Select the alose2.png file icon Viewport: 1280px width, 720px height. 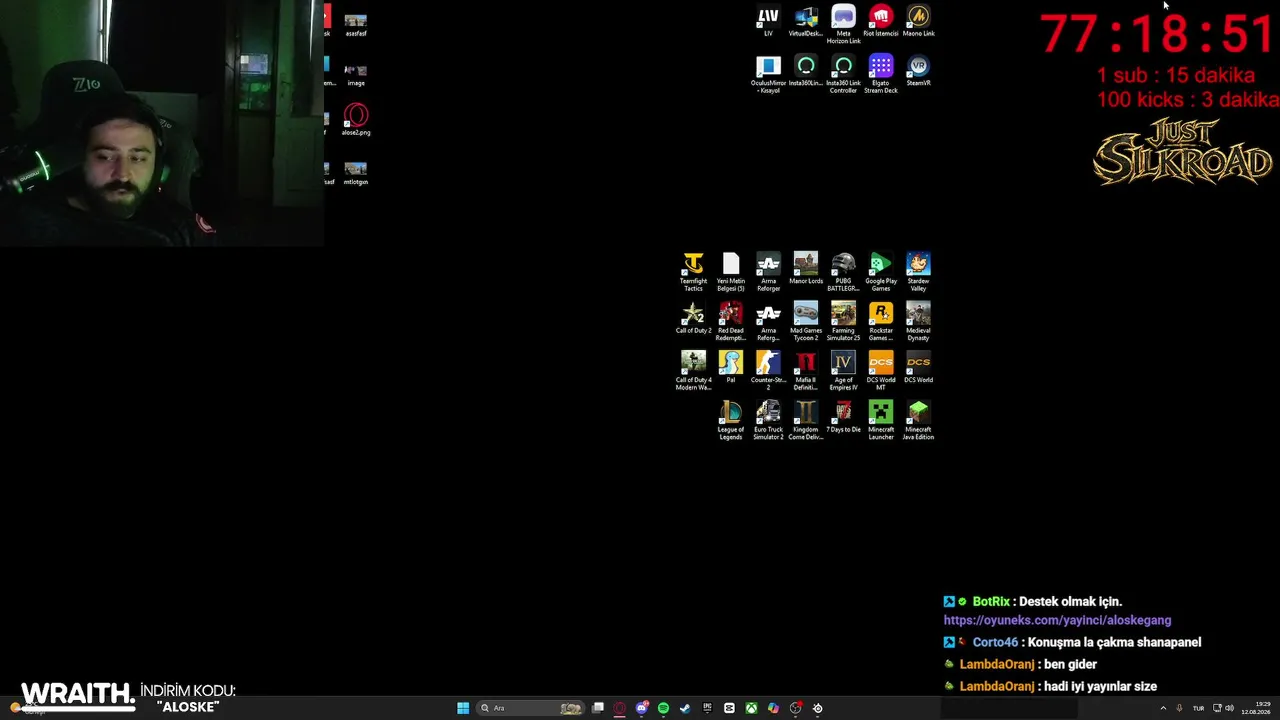356,120
